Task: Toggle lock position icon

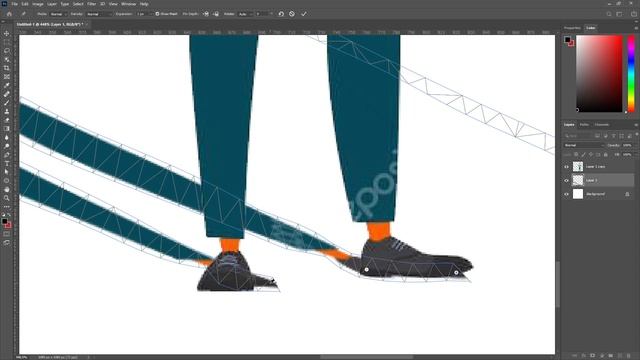Action: (591, 155)
